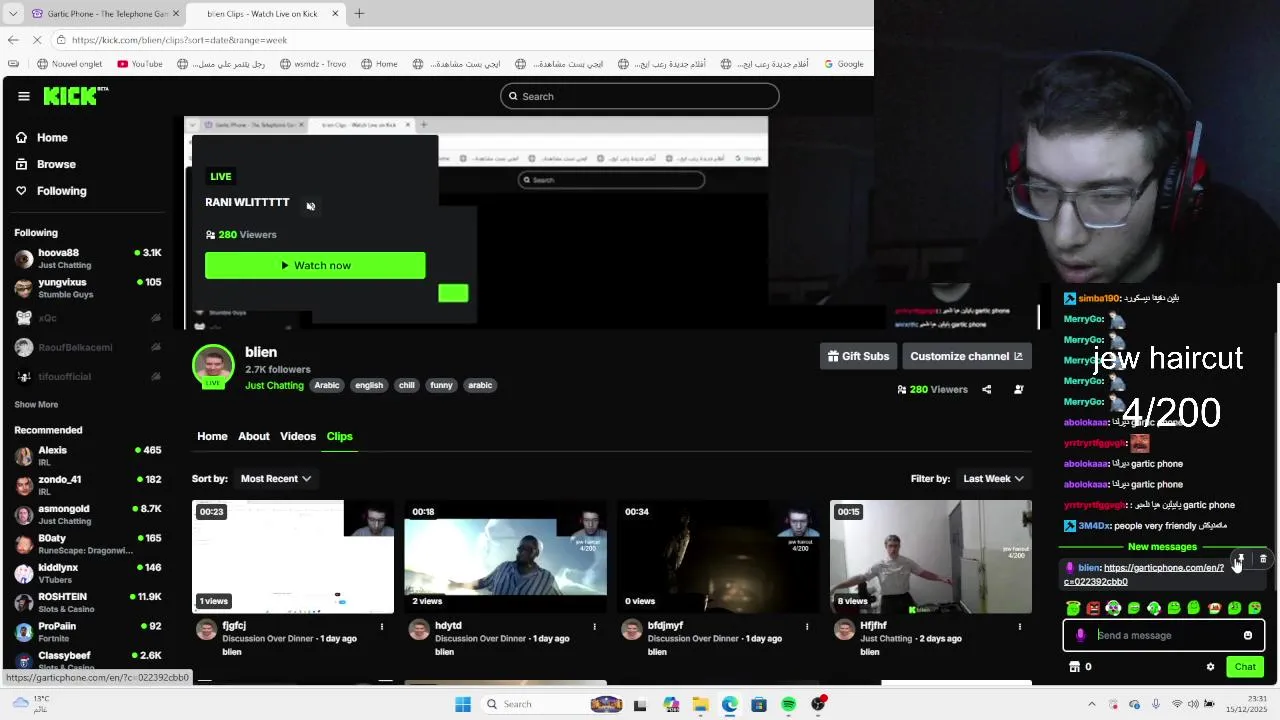The width and height of the screenshot is (1280, 720).
Task: Click the browser address bar URL
Action: (x=179, y=40)
